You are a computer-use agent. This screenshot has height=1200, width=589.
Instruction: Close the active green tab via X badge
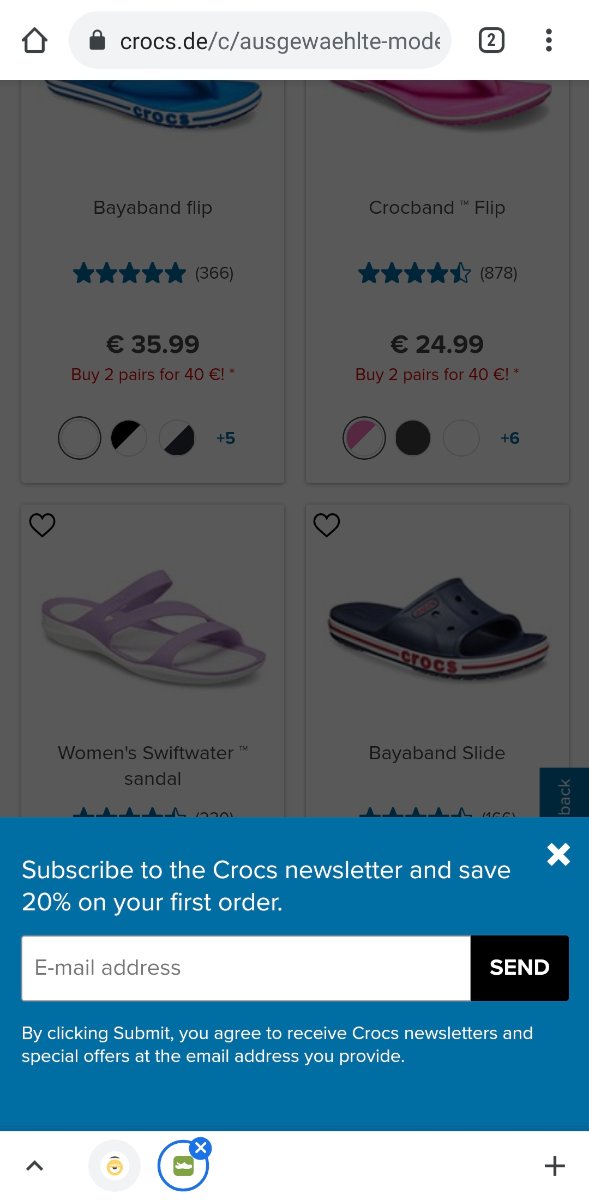point(200,1148)
